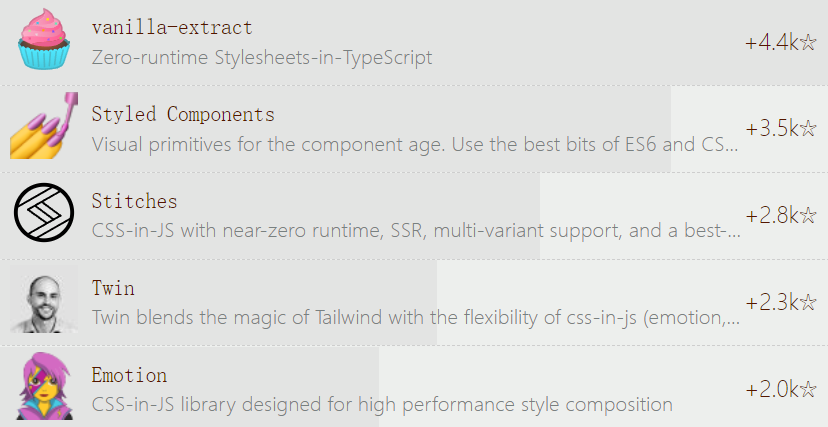This screenshot has height=427, width=828.
Task: Click the 'Visual primitives for the component age' description
Action: click(x=415, y=144)
